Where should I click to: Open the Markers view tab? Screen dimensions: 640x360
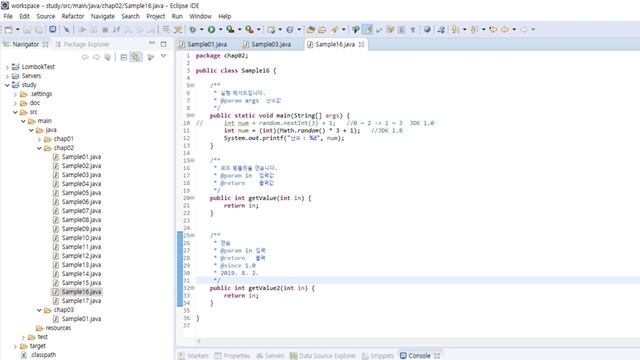coord(194,356)
